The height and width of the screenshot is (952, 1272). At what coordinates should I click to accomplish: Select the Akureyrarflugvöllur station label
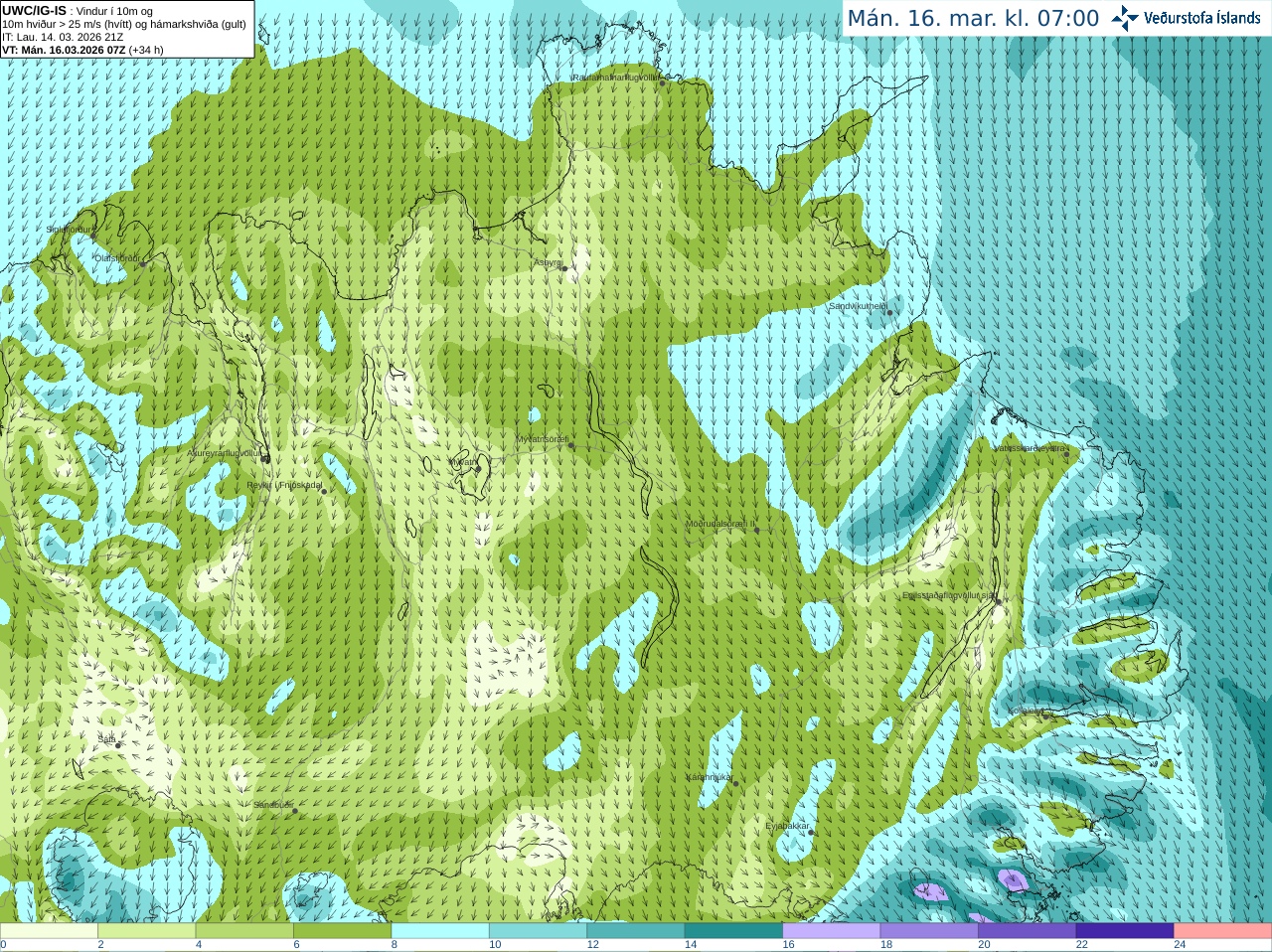tap(224, 453)
